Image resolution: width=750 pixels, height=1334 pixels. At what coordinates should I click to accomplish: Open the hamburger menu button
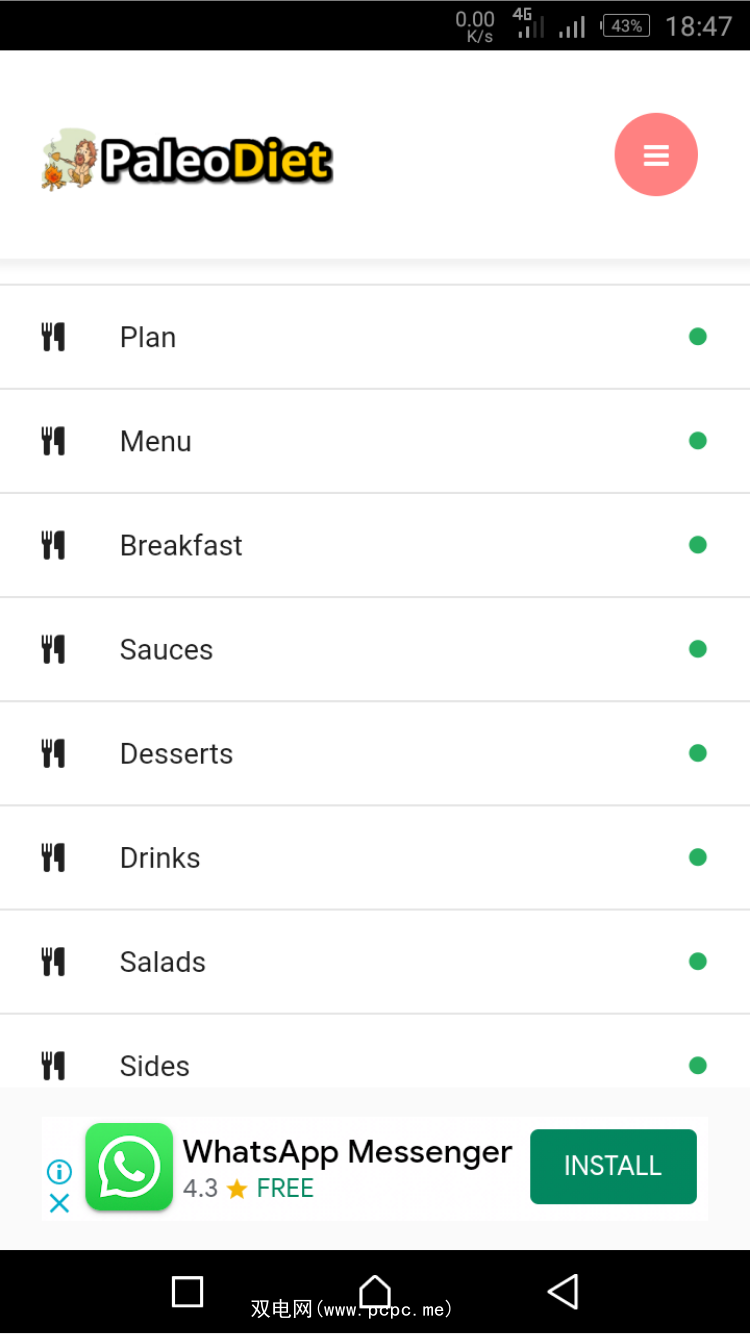(x=655, y=155)
